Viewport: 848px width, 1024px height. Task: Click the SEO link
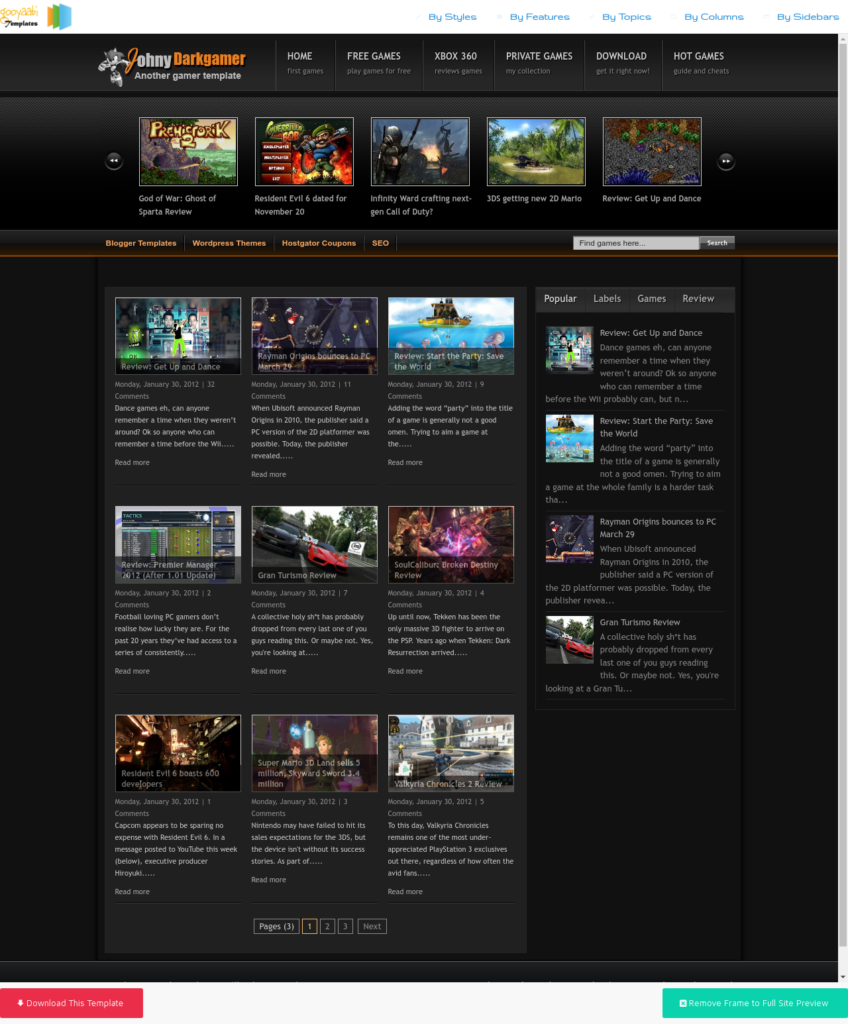coord(380,243)
